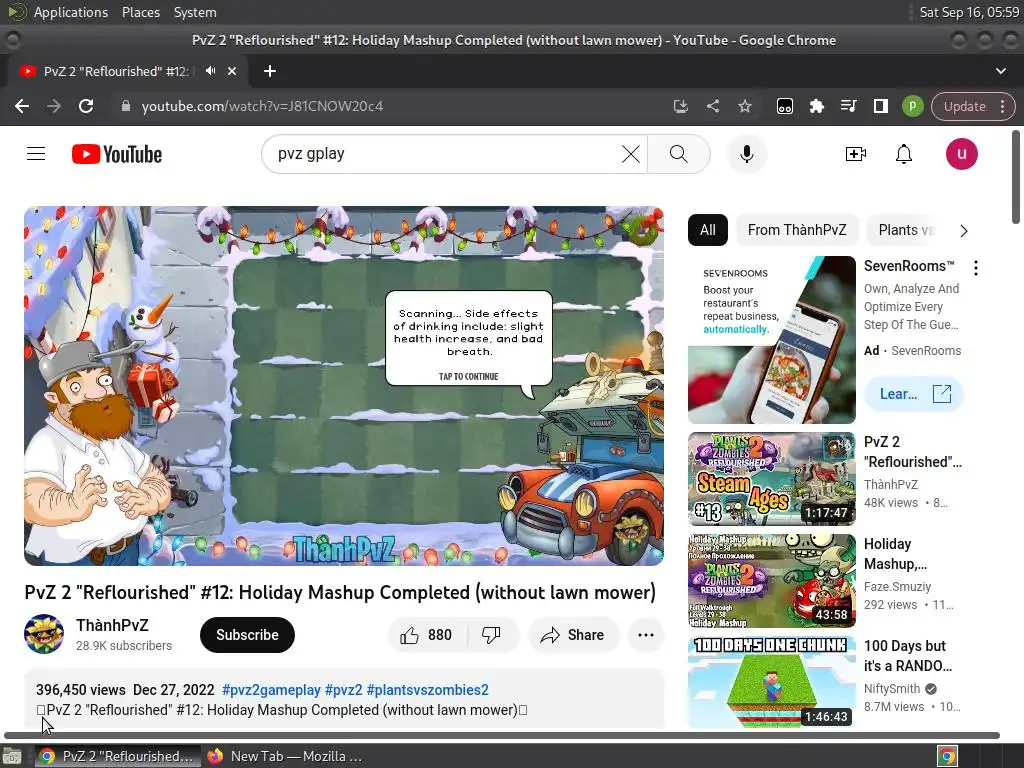Reload the YouTube page

click(86, 106)
